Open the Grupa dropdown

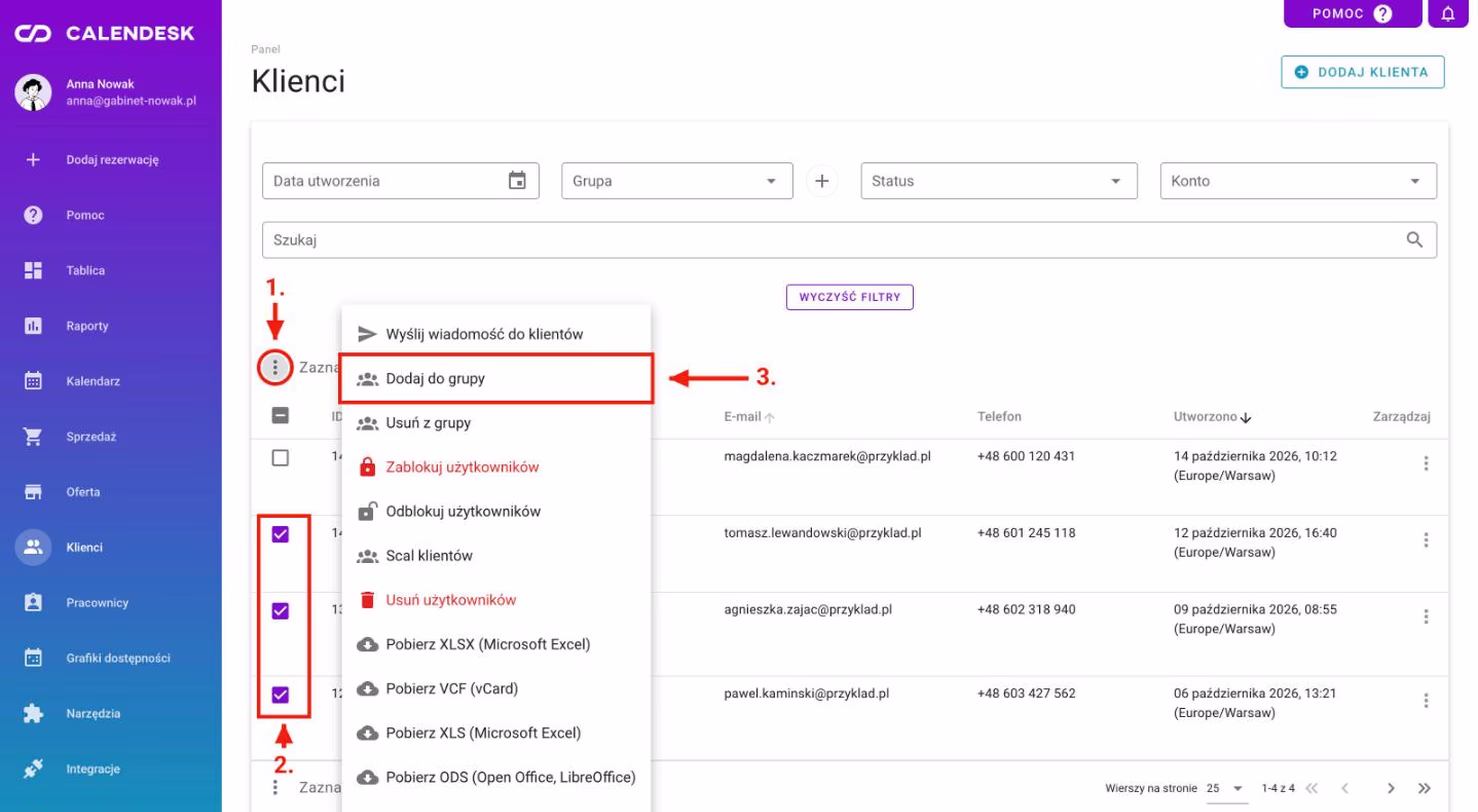click(x=677, y=181)
